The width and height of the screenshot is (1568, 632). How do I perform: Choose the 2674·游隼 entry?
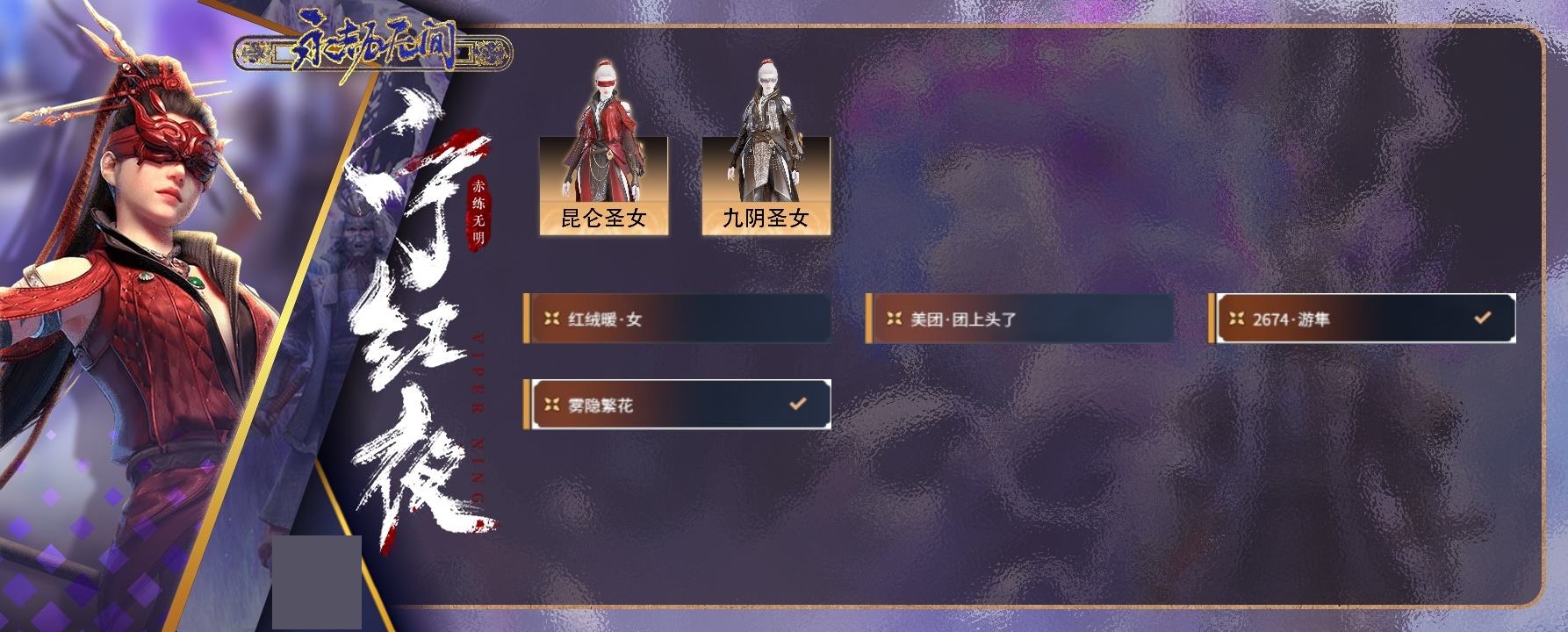[1362, 319]
